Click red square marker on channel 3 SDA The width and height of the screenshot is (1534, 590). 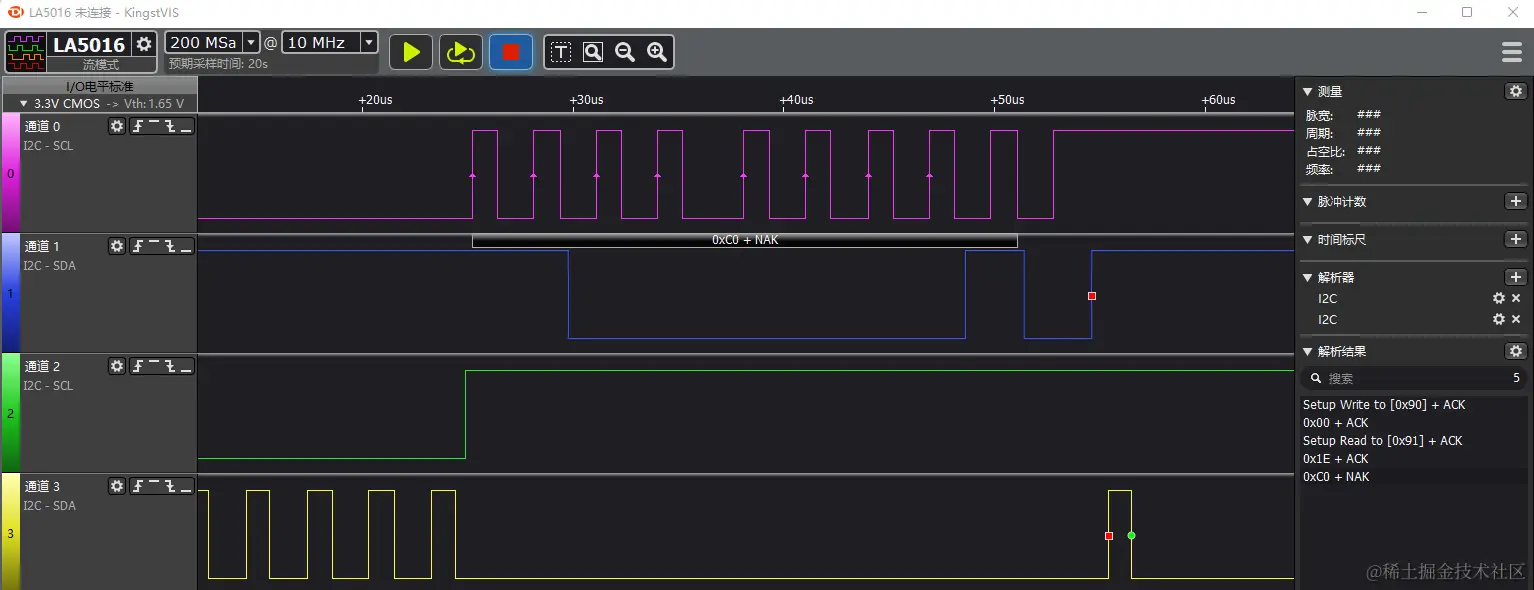coord(1108,536)
